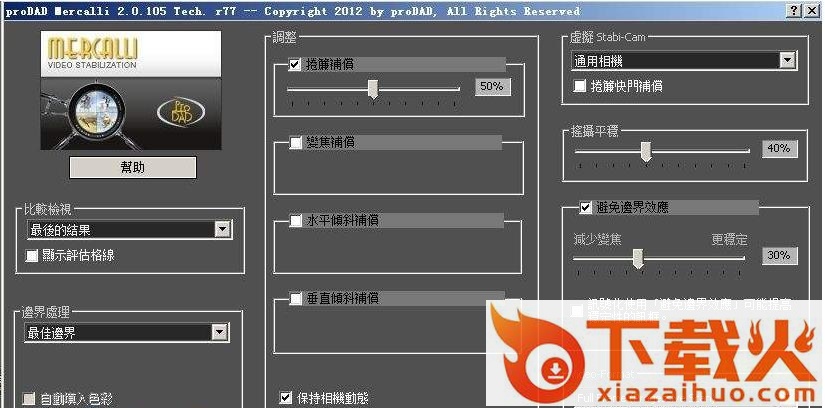Uncheck the 避免邊界效應 checkbox

click(x=585, y=208)
